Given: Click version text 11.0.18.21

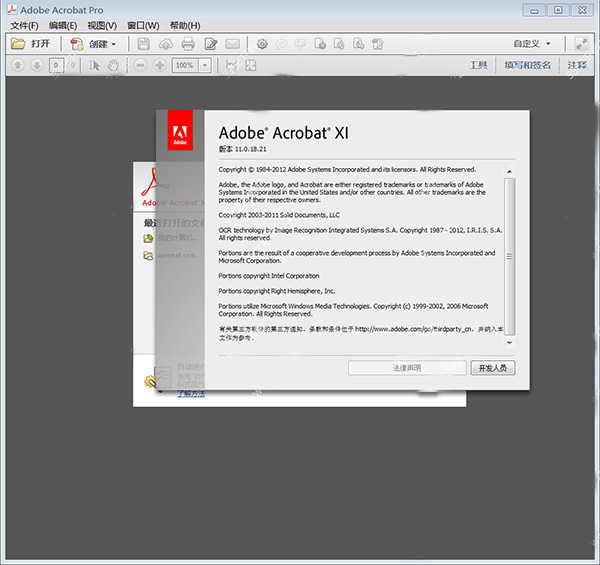Looking at the screenshot, I should click(251, 149).
